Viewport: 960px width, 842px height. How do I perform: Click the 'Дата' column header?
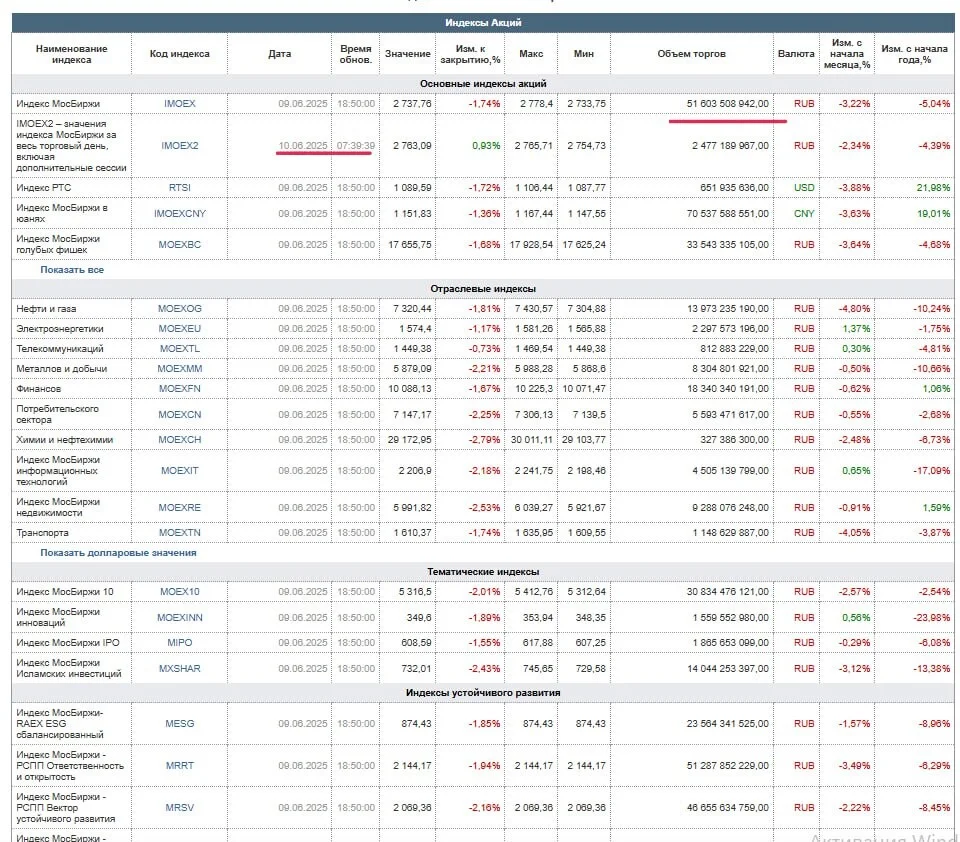[279, 54]
